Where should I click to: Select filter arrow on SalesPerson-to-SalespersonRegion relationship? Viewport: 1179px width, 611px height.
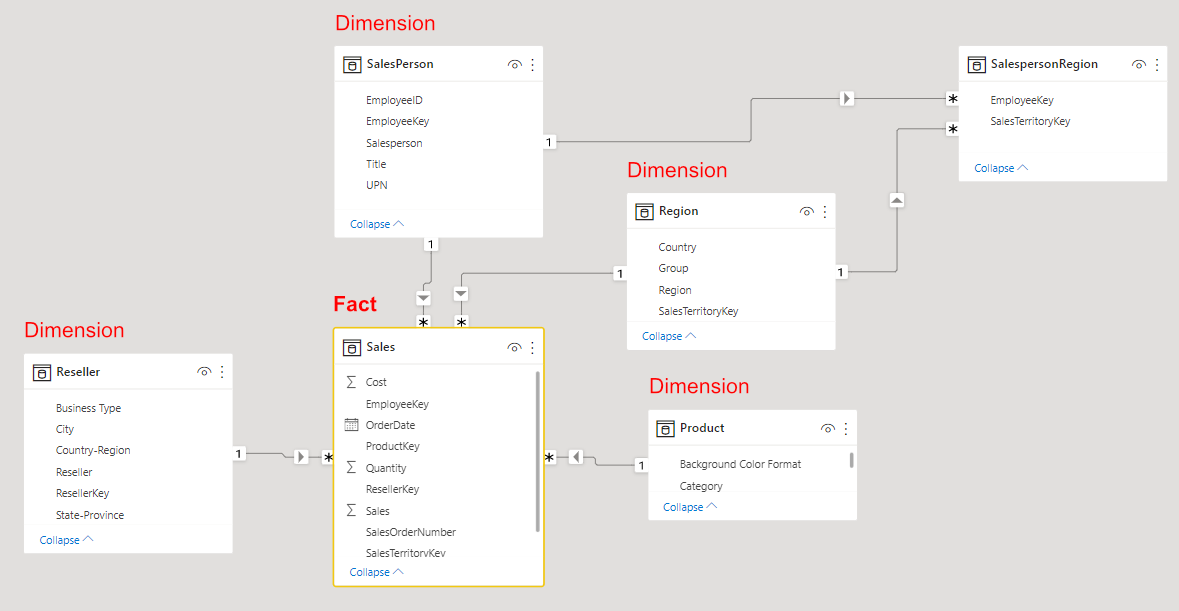click(847, 98)
